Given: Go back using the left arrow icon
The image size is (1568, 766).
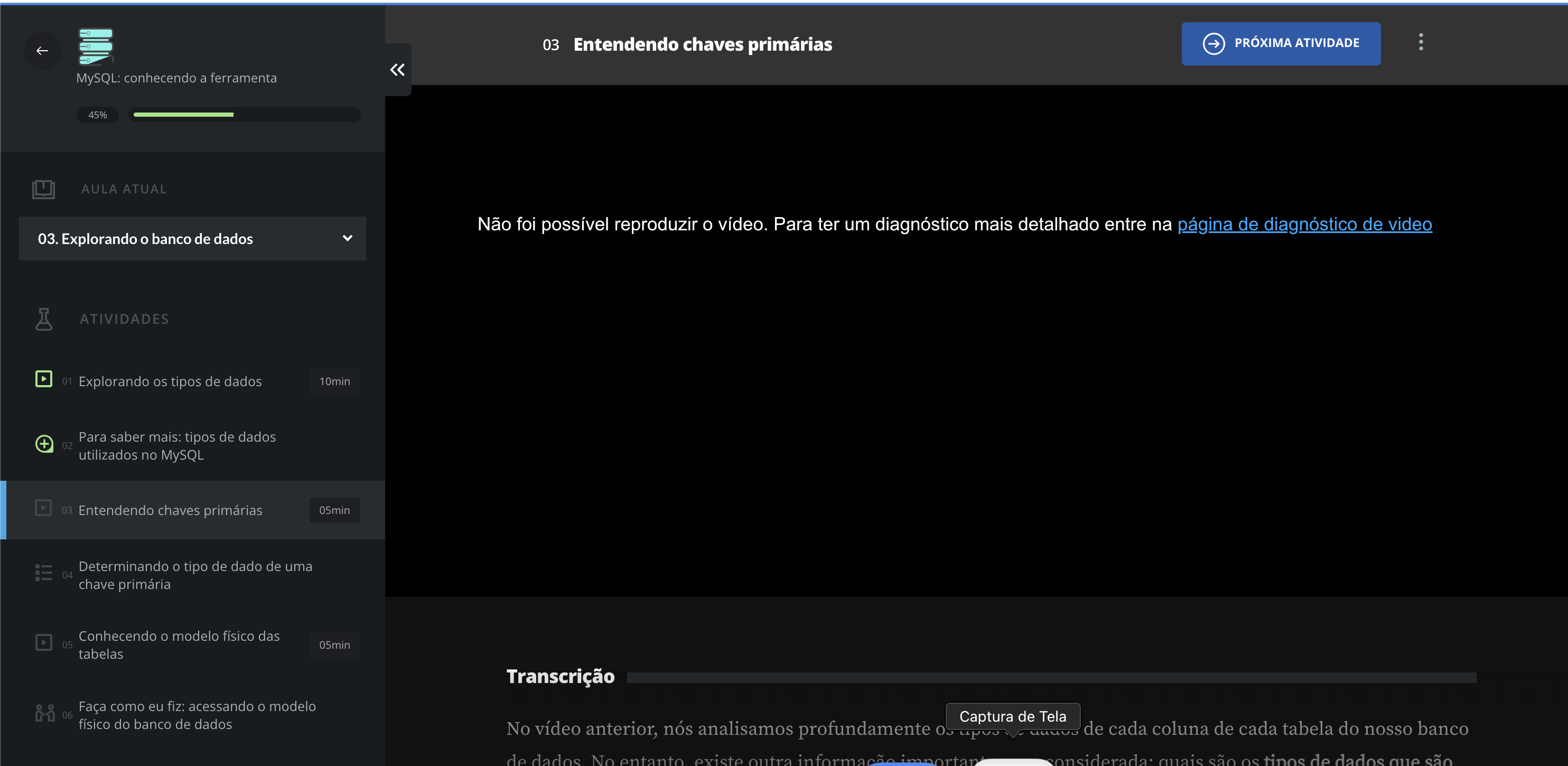Looking at the screenshot, I should coord(42,51).
